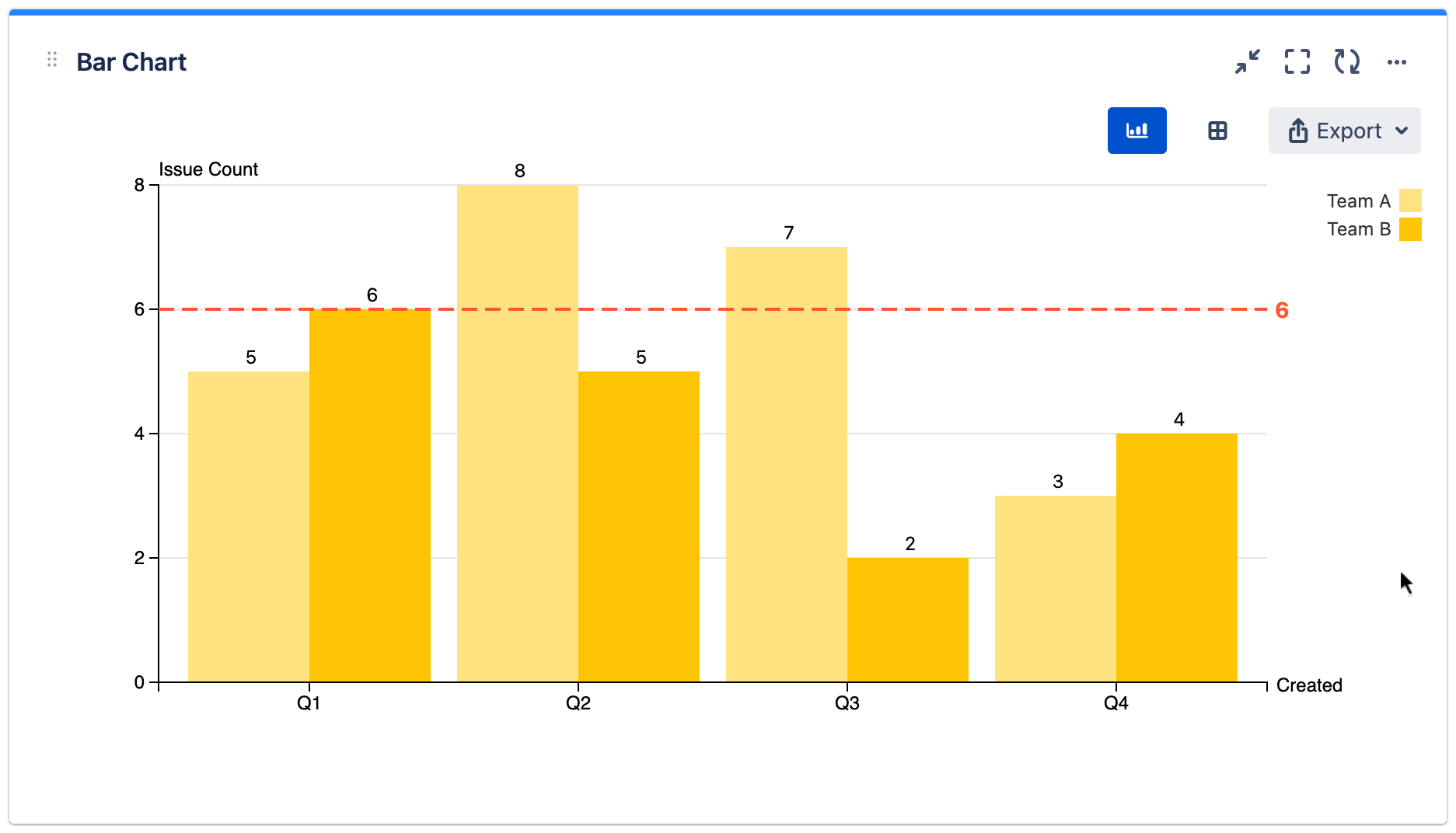This screenshot has width=1456, height=833.
Task: Click the Team B legend label
Action: [x=1358, y=229]
